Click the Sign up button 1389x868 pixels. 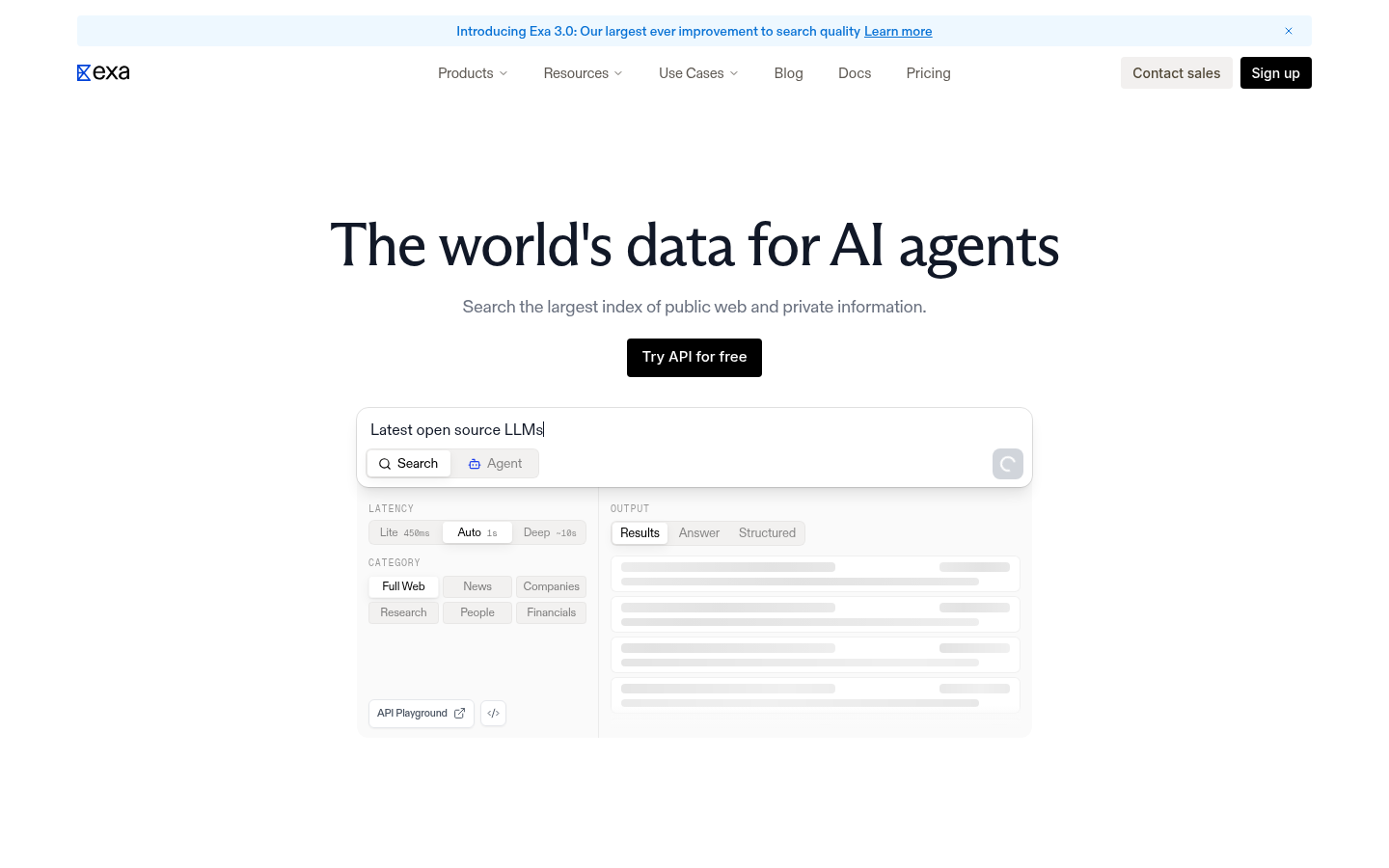[x=1276, y=73]
